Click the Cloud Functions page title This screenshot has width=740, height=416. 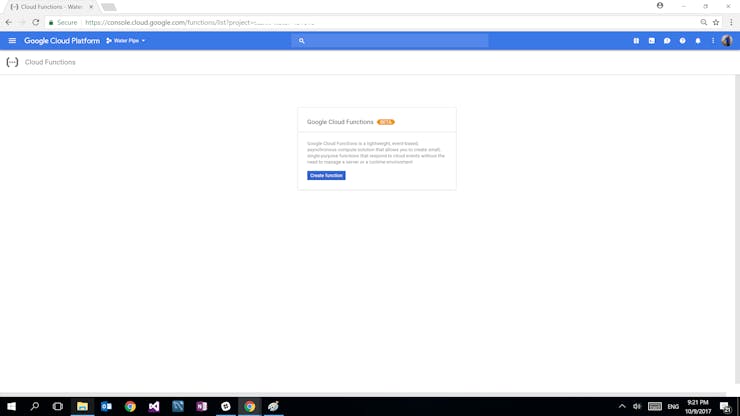50,62
